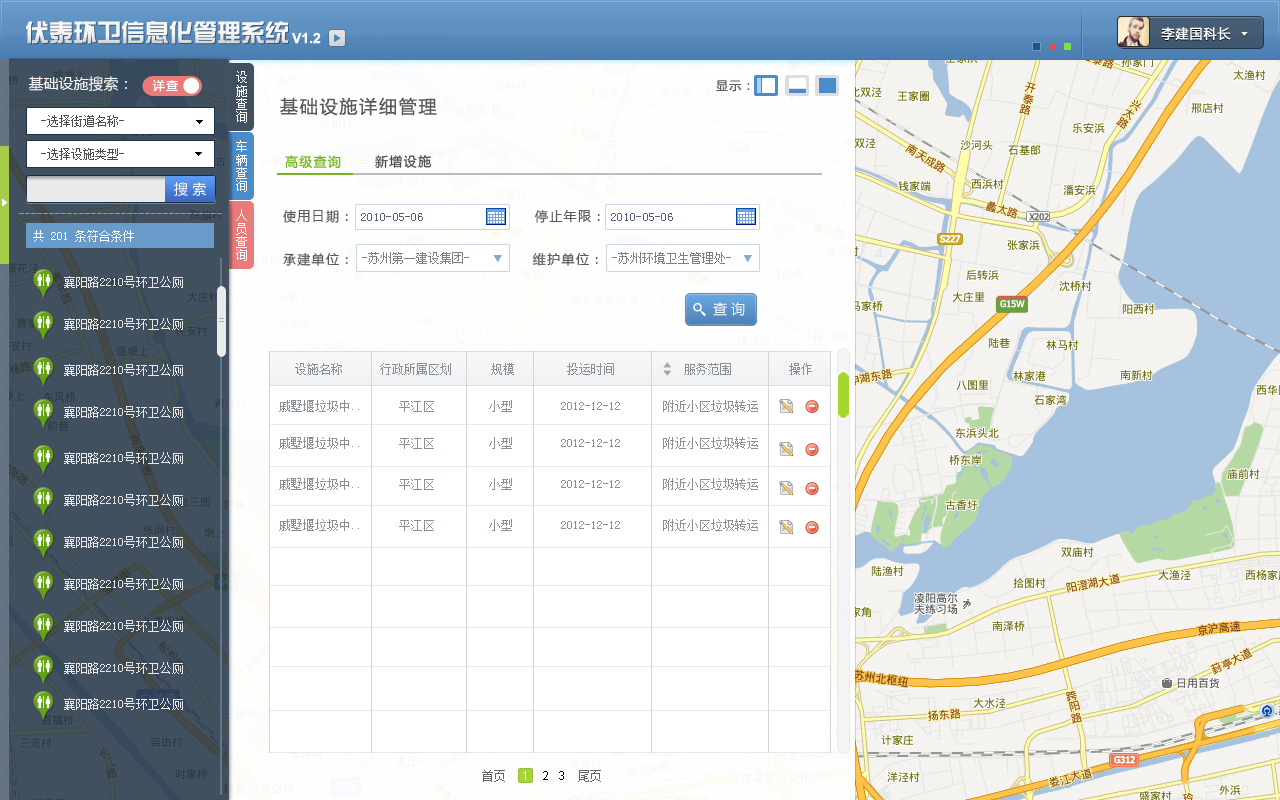Click the 查询 query button
The image size is (1280, 800).
[721, 310]
